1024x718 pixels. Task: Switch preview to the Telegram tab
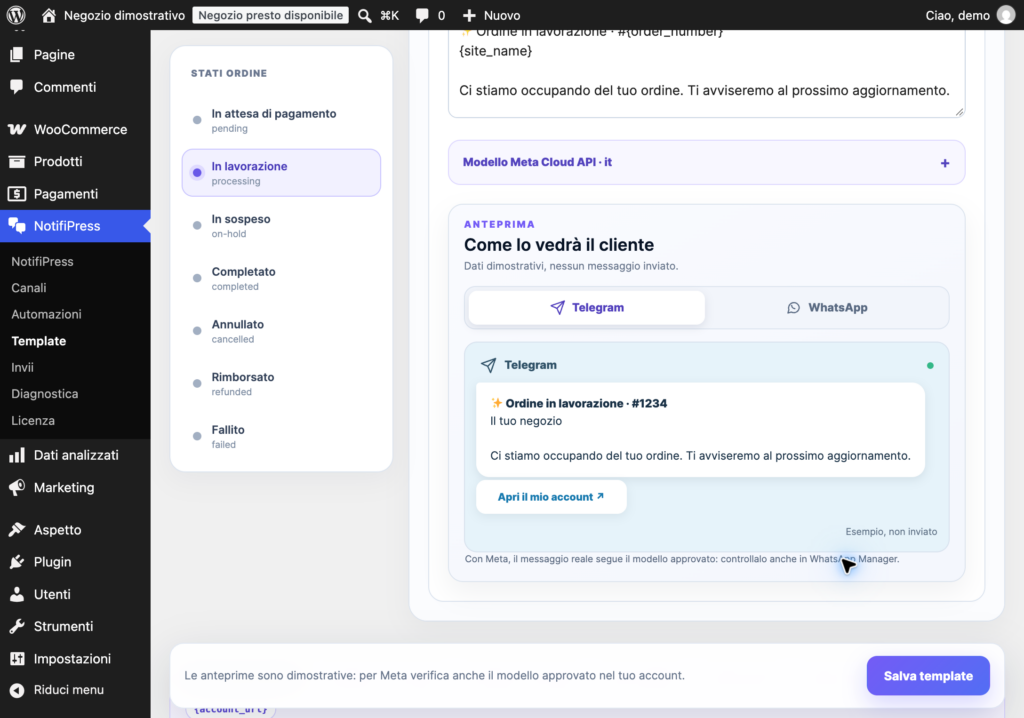586,308
